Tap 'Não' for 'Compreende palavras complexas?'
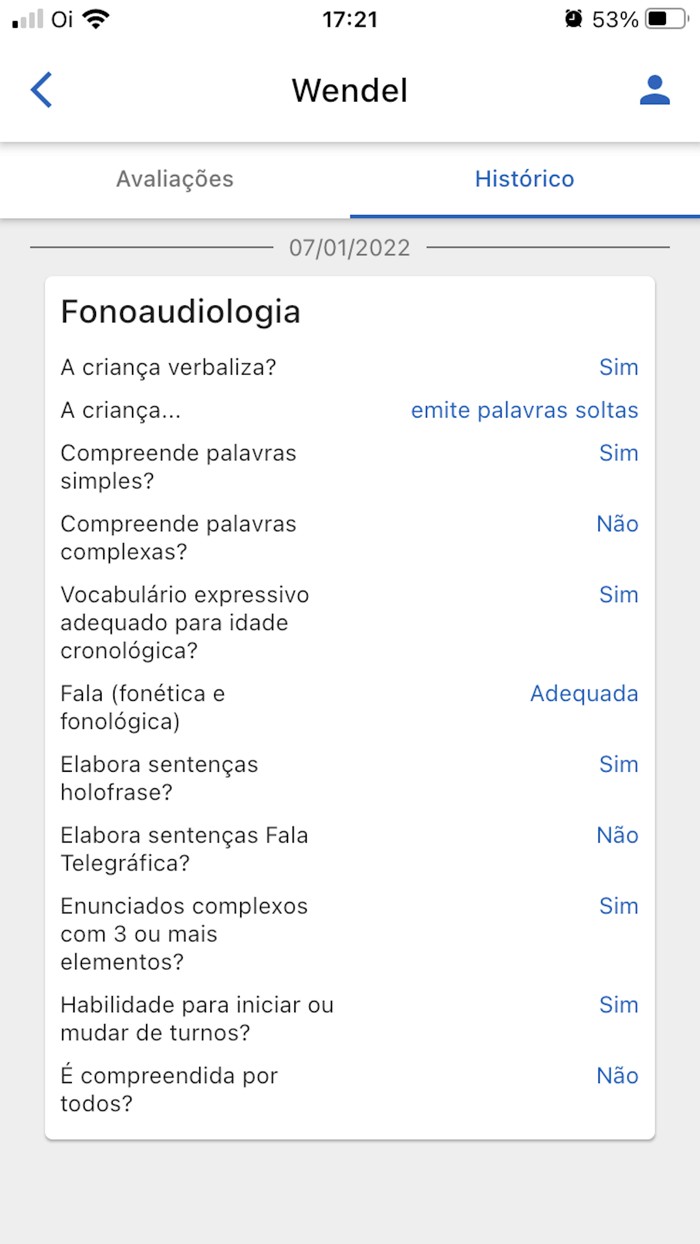The height and width of the screenshot is (1244, 700). pos(618,523)
